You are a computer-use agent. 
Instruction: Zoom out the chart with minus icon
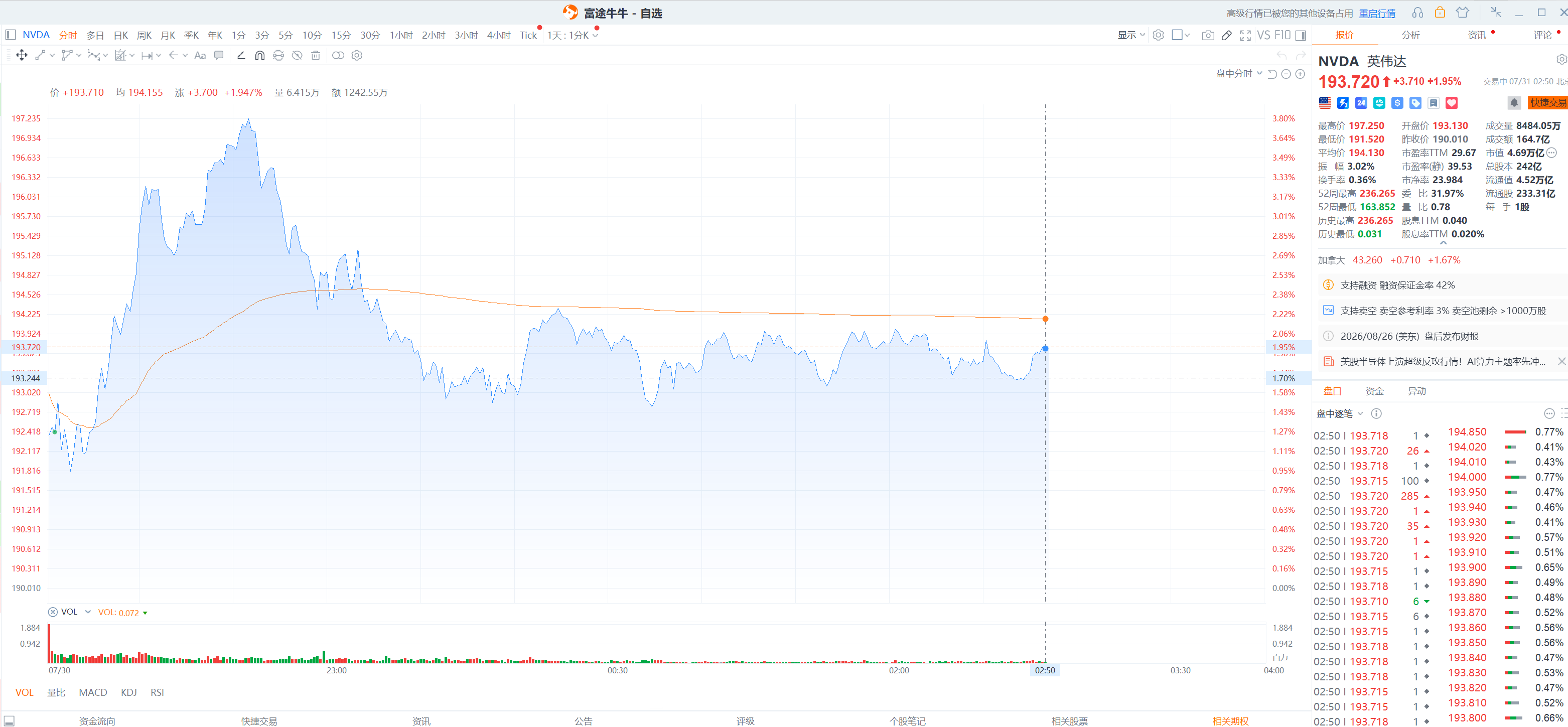tap(1286, 74)
